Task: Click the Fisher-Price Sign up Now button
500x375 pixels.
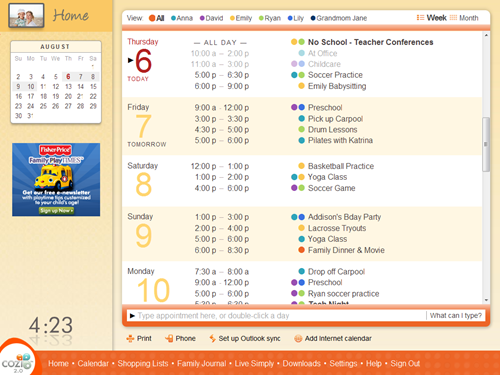Action: pos(56,211)
